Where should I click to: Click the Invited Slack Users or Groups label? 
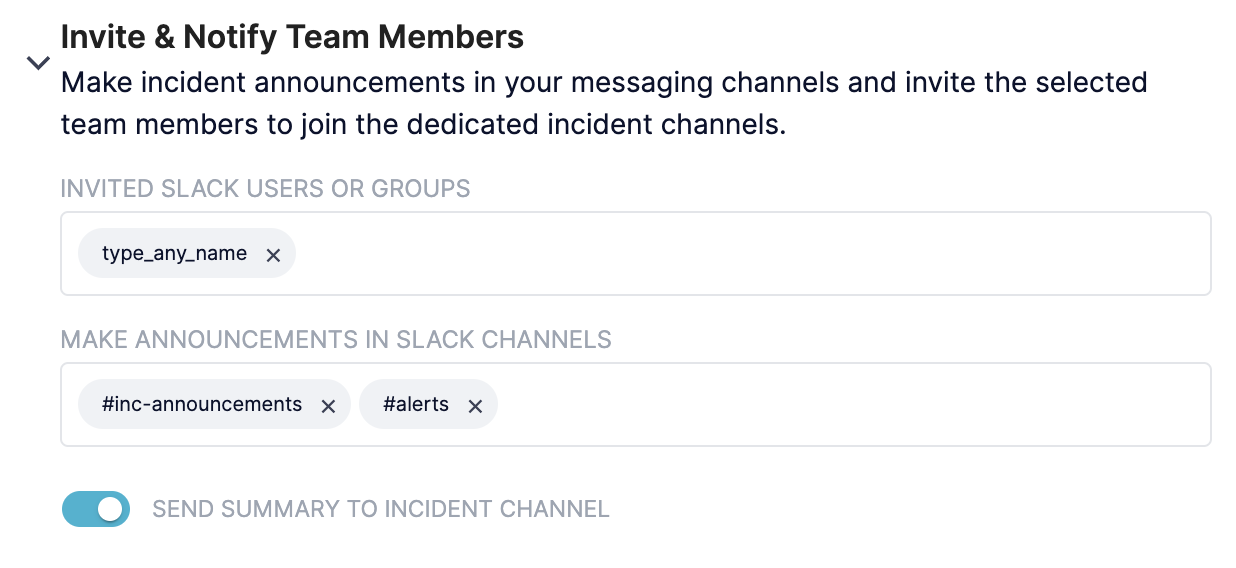click(265, 188)
